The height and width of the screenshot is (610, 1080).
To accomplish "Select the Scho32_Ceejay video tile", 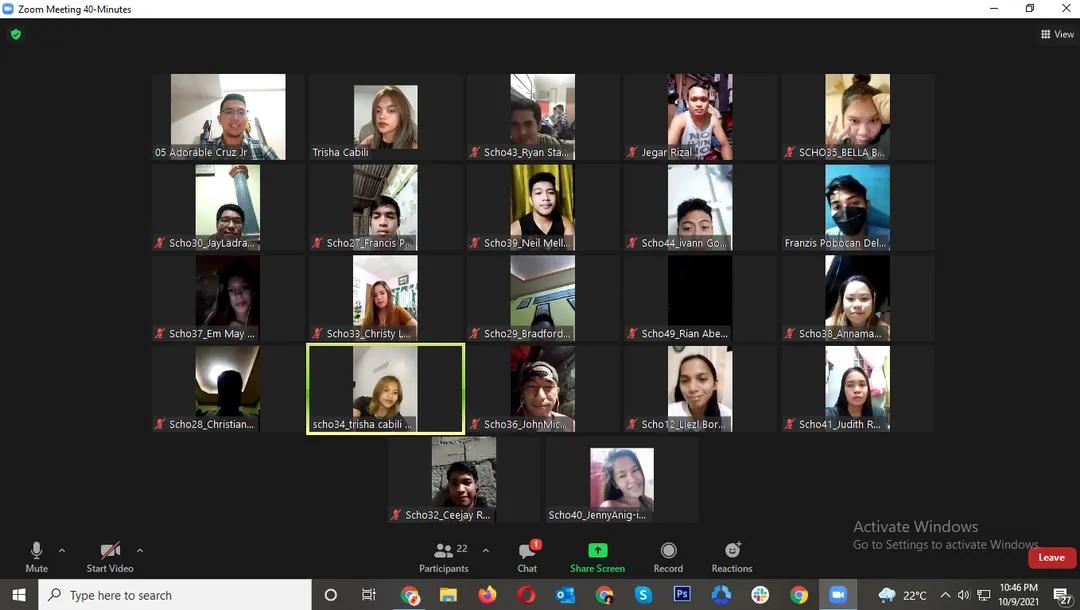I will [x=464, y=480].
